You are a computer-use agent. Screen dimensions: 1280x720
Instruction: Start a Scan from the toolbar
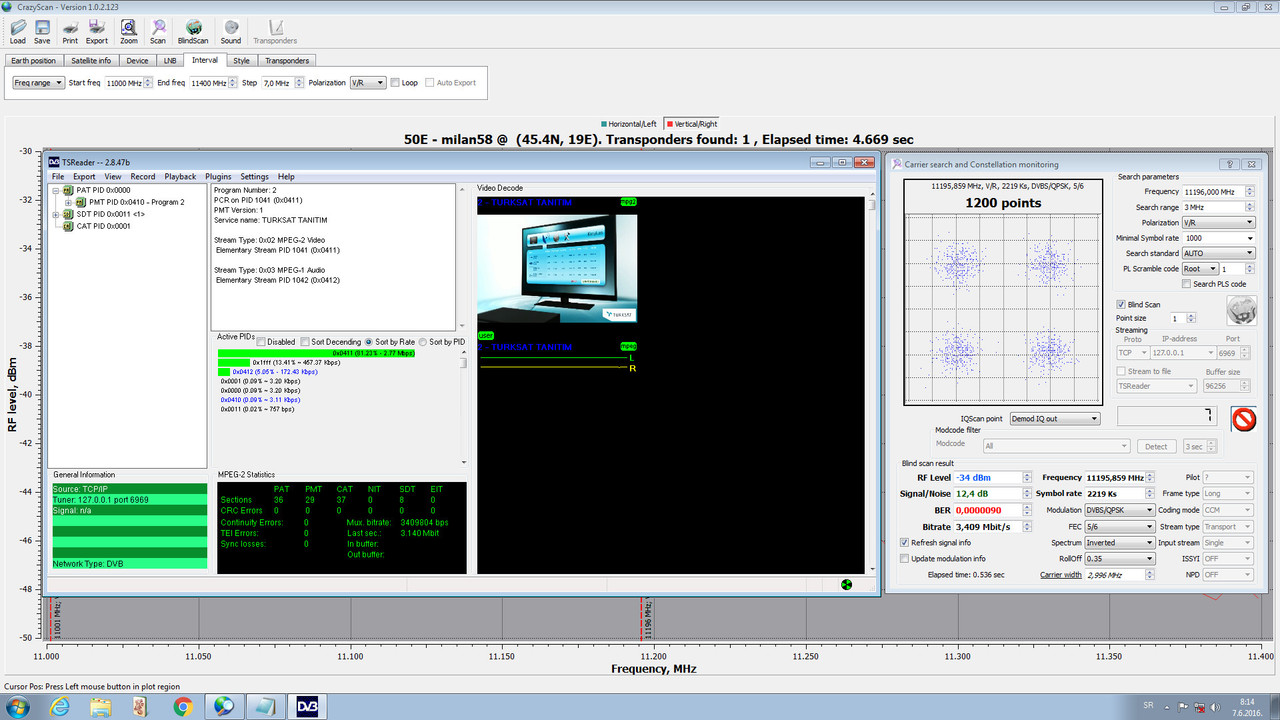158,32
